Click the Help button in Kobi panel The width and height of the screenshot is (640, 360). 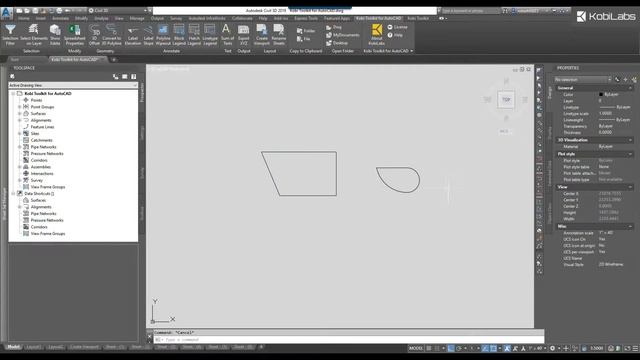coord(395,35)
